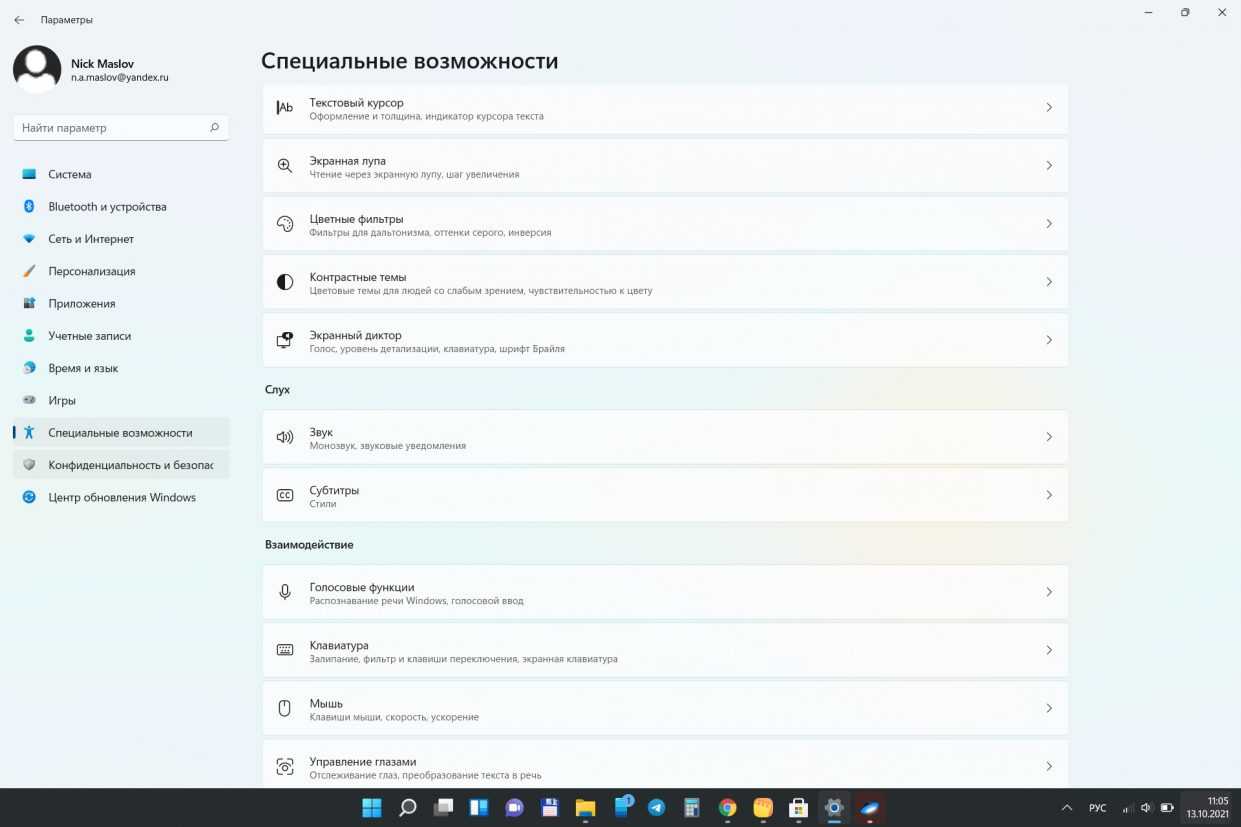Click the Контрастные темы half-circle icon
1241x827 pixels.
click(x=285, y=282)
